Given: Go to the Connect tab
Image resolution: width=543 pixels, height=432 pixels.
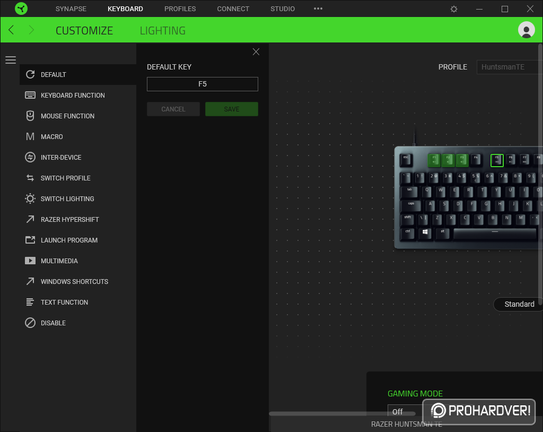Looking at the screenshot, I should click(x=233, y=9).
